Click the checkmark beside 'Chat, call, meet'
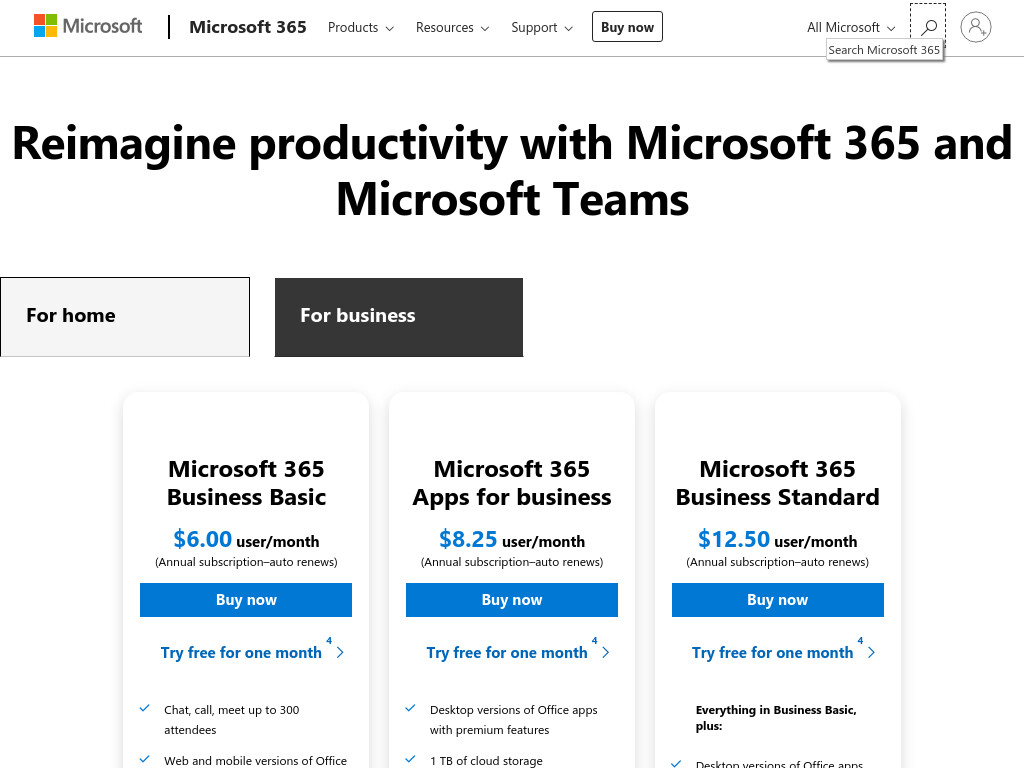The image size is (1024, 768). click(x=145, y=708)
